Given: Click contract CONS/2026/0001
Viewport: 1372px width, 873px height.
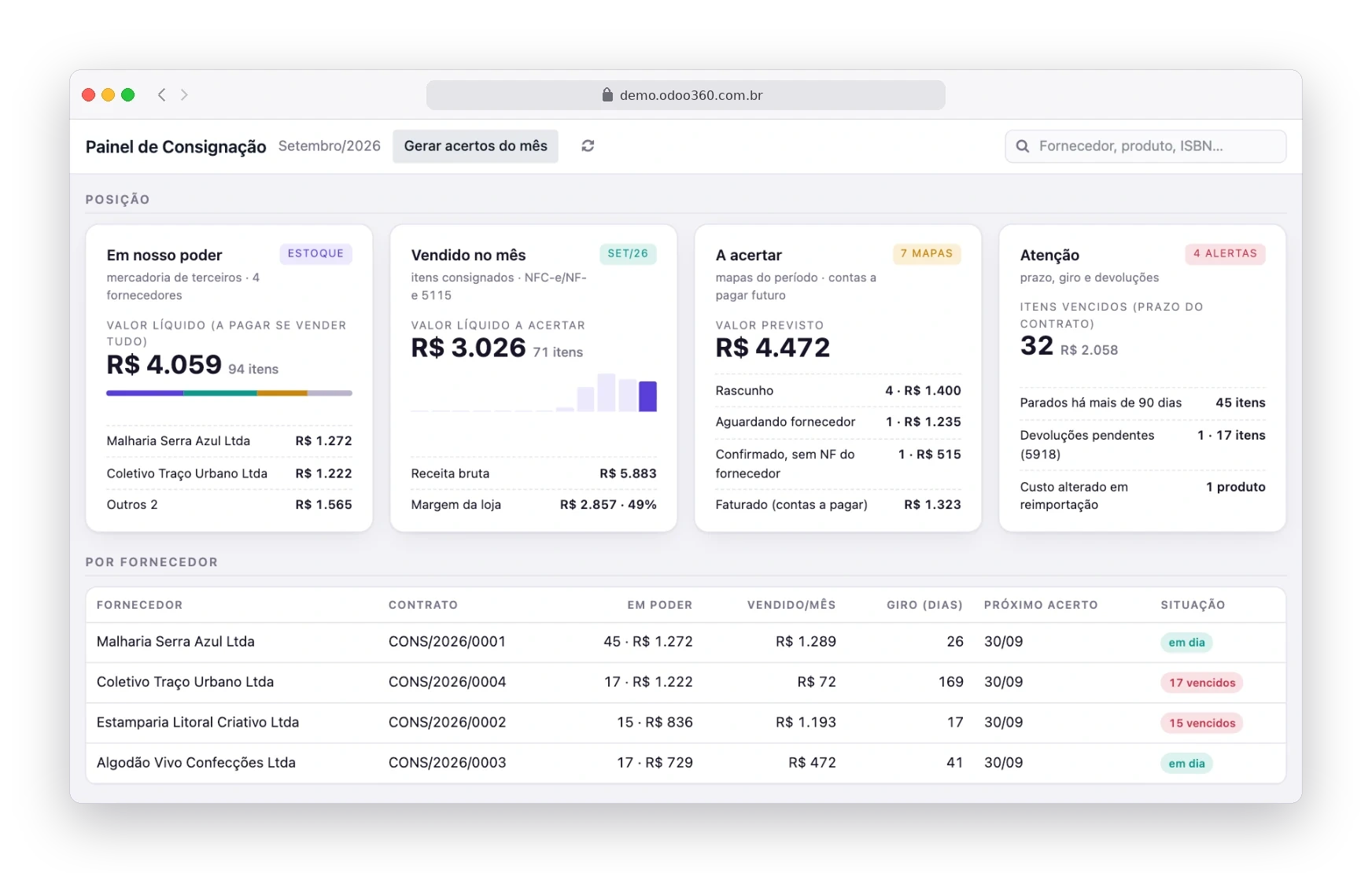Looking at the screenshot, I should click(447, 642).
